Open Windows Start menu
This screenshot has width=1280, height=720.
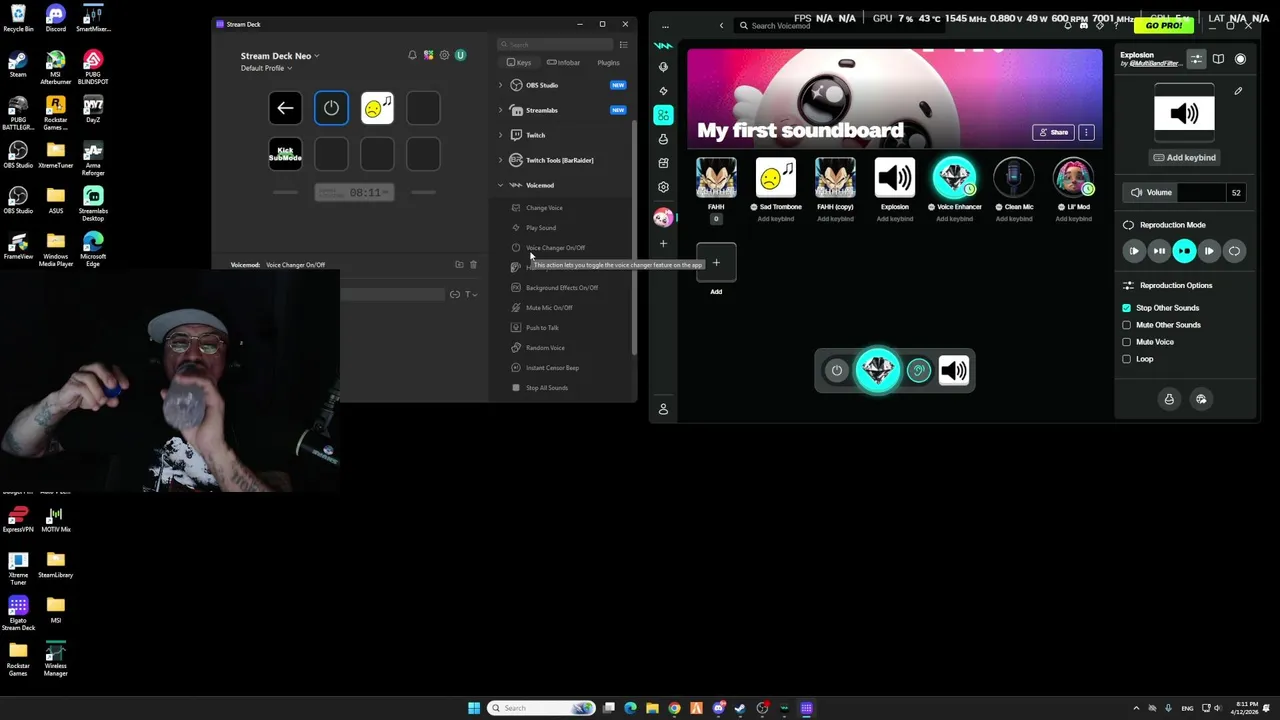(x=473, y=708)
